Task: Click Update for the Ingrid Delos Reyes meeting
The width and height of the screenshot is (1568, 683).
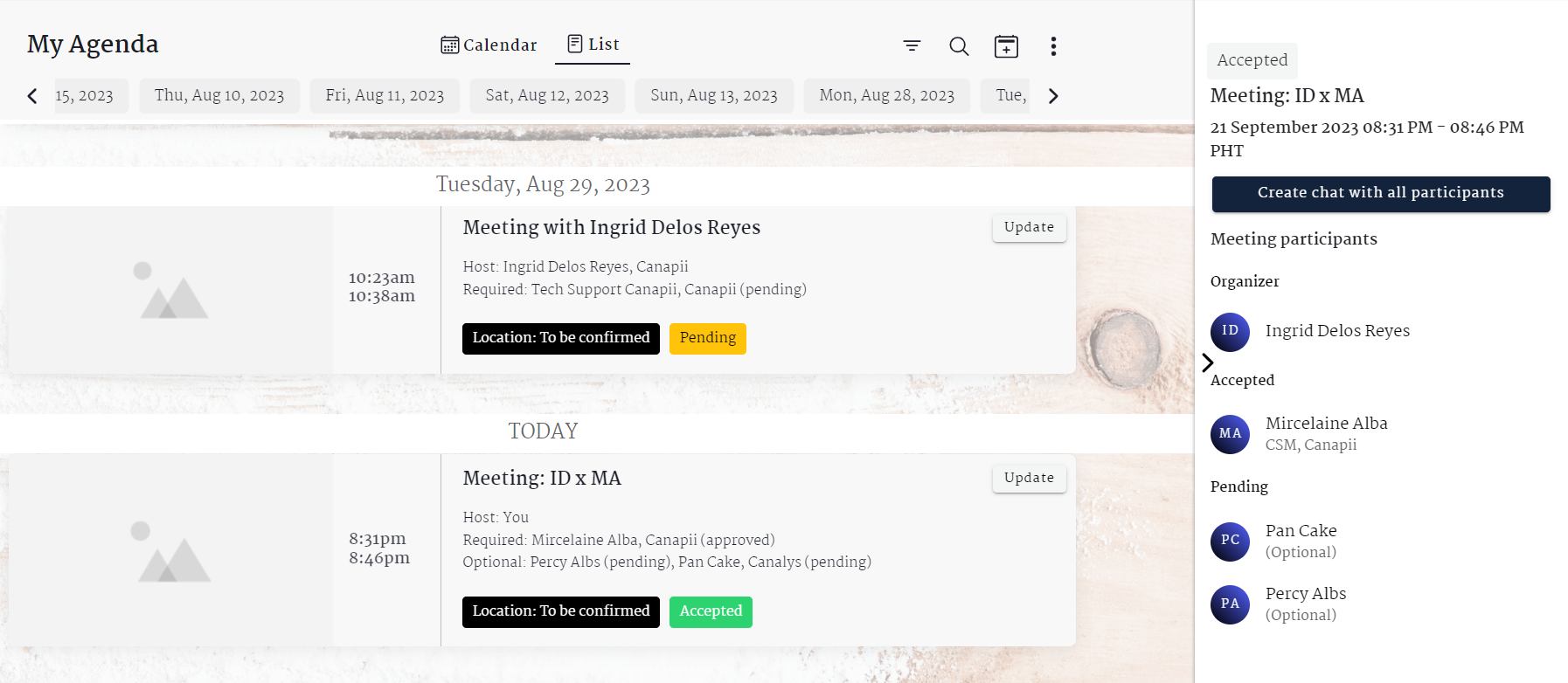Action: [1029, 227]
